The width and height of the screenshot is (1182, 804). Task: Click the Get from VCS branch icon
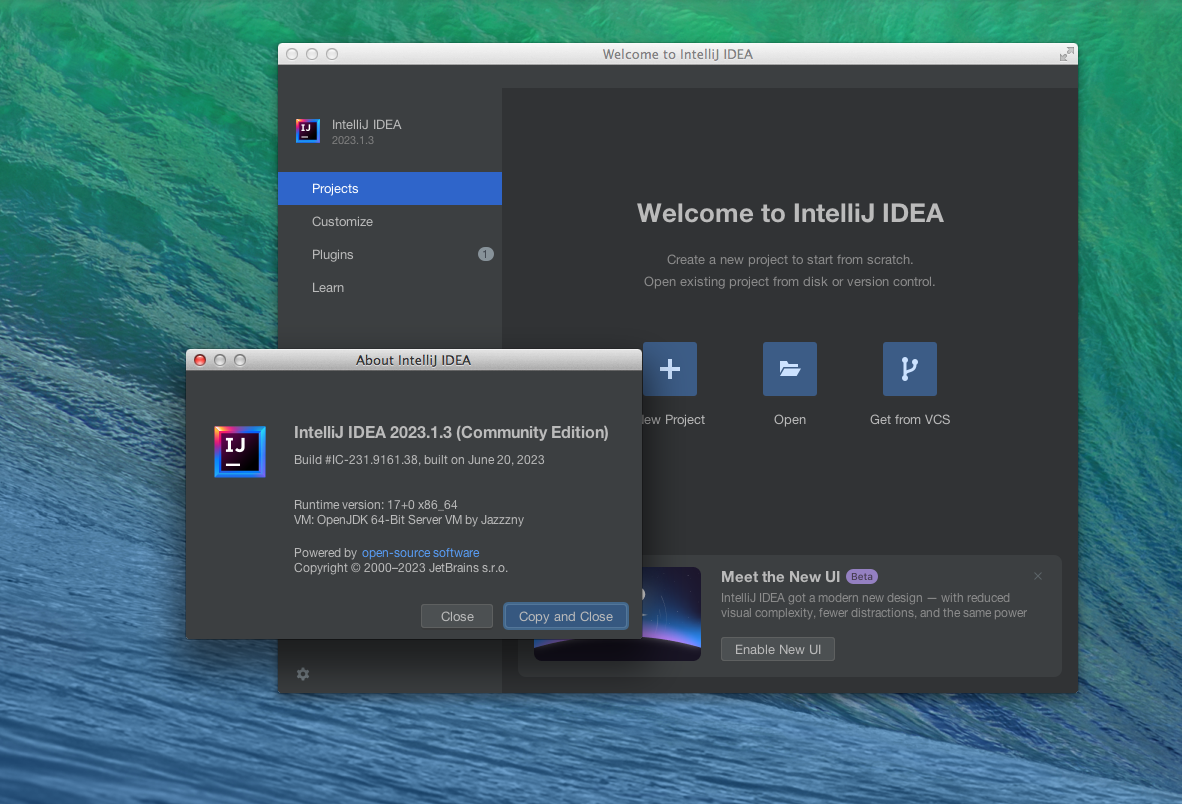click(910, 368)
